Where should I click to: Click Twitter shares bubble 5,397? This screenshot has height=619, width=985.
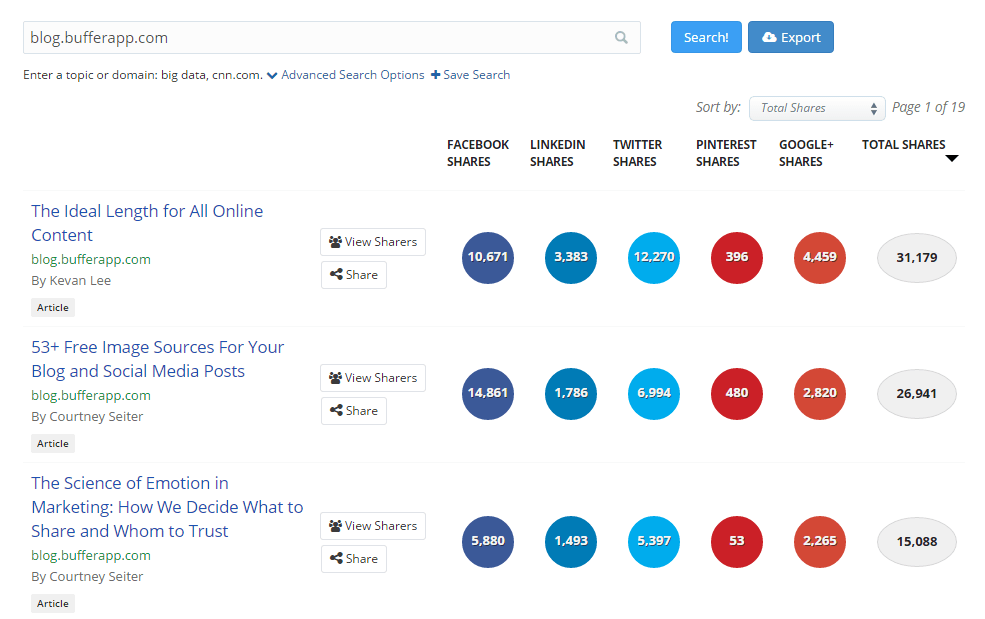[x=654, y=542]
